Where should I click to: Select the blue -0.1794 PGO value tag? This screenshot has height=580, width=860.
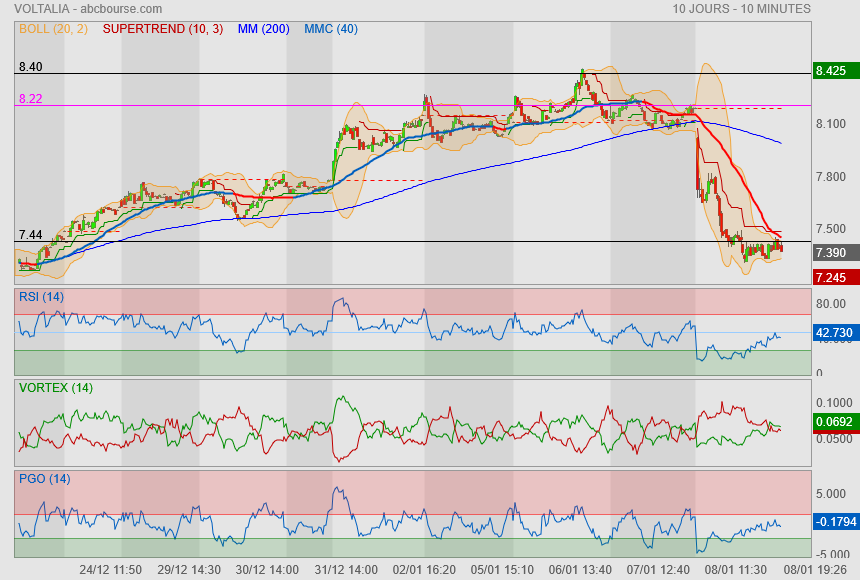pos(834,521)
